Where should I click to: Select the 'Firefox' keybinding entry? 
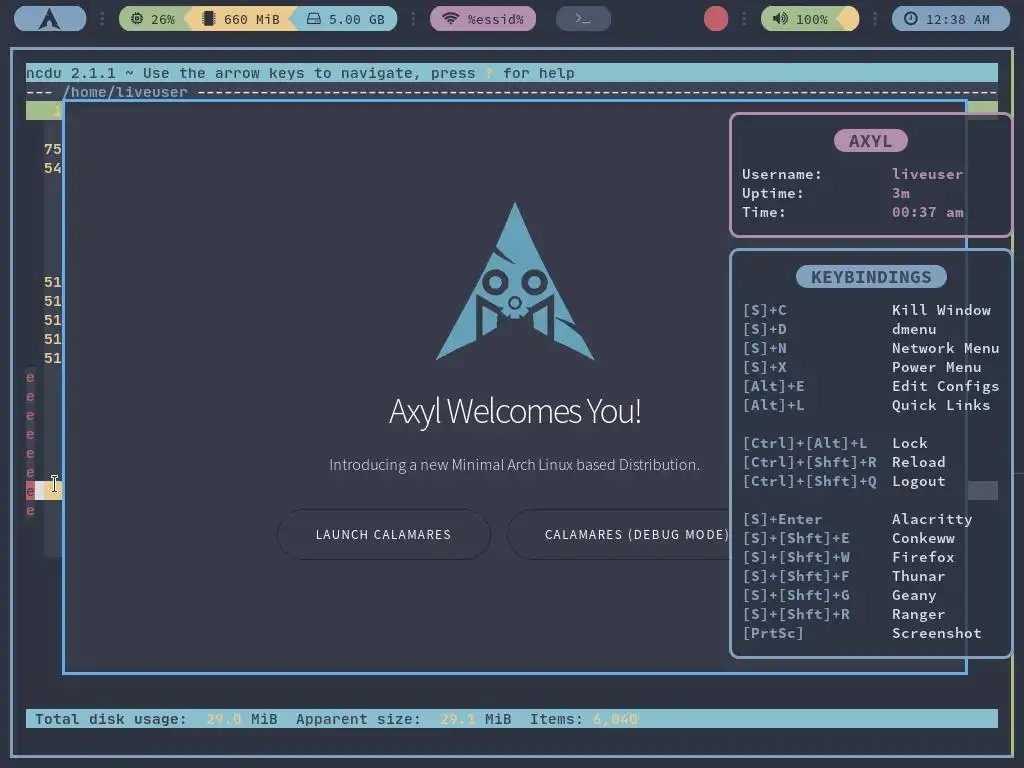tap(923, 557)
